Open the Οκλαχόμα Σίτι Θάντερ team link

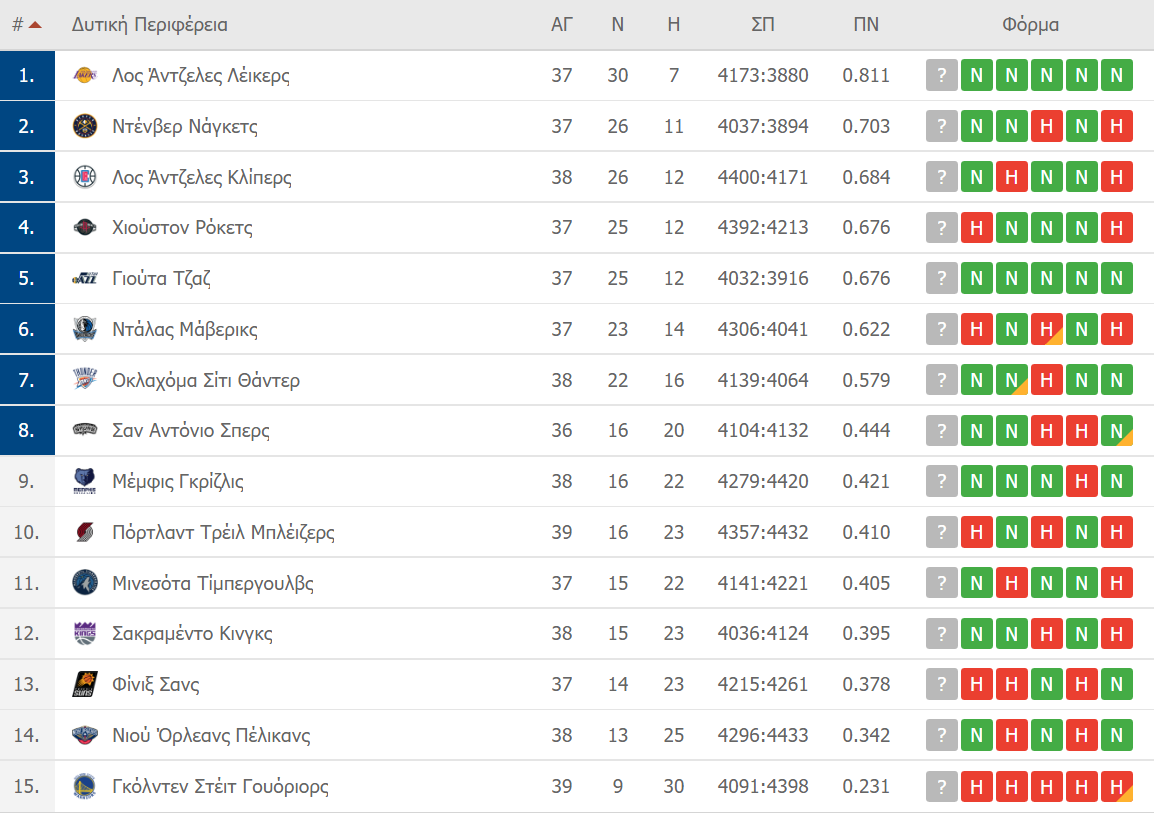pos(205,381)
